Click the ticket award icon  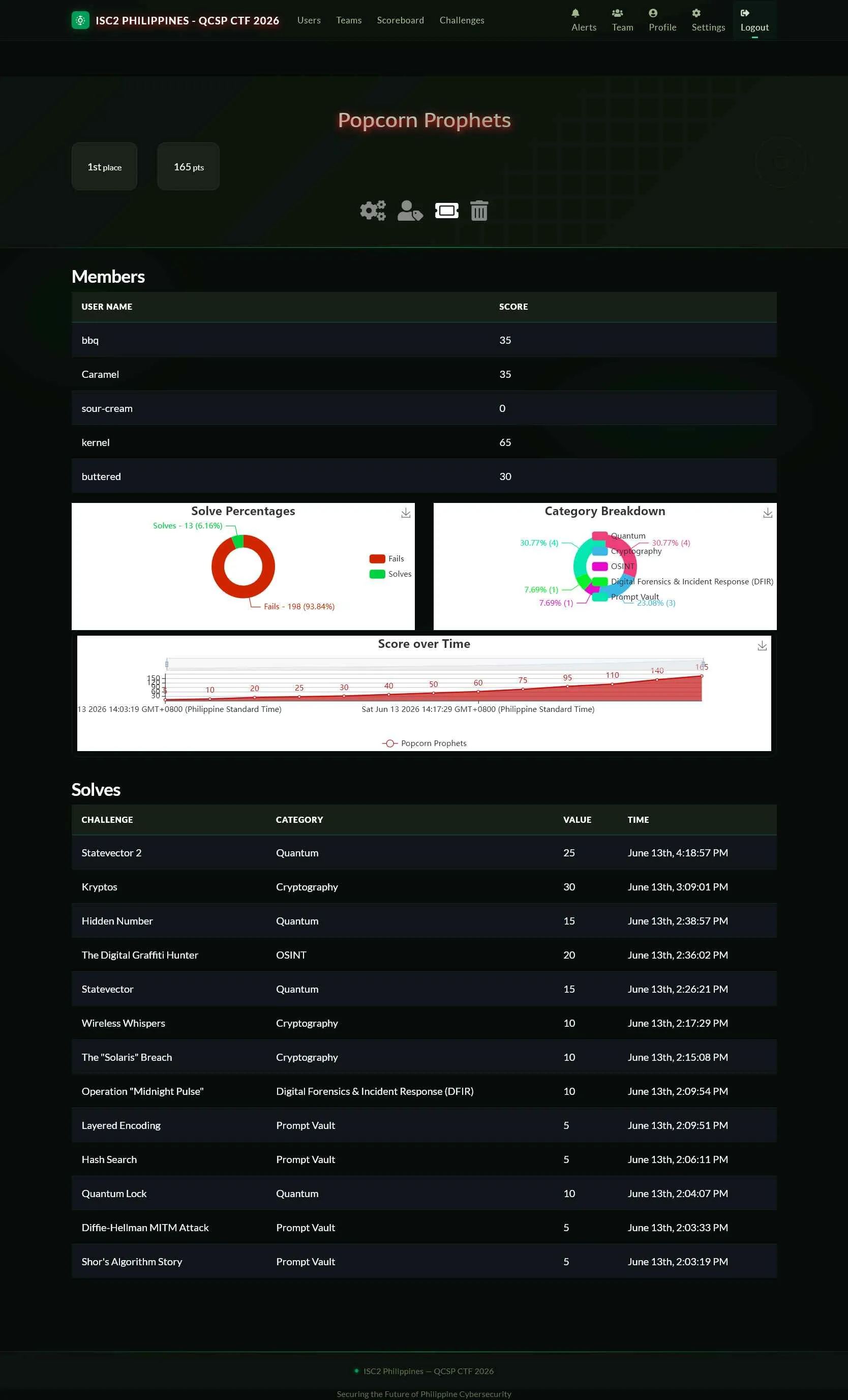[447, 211]
